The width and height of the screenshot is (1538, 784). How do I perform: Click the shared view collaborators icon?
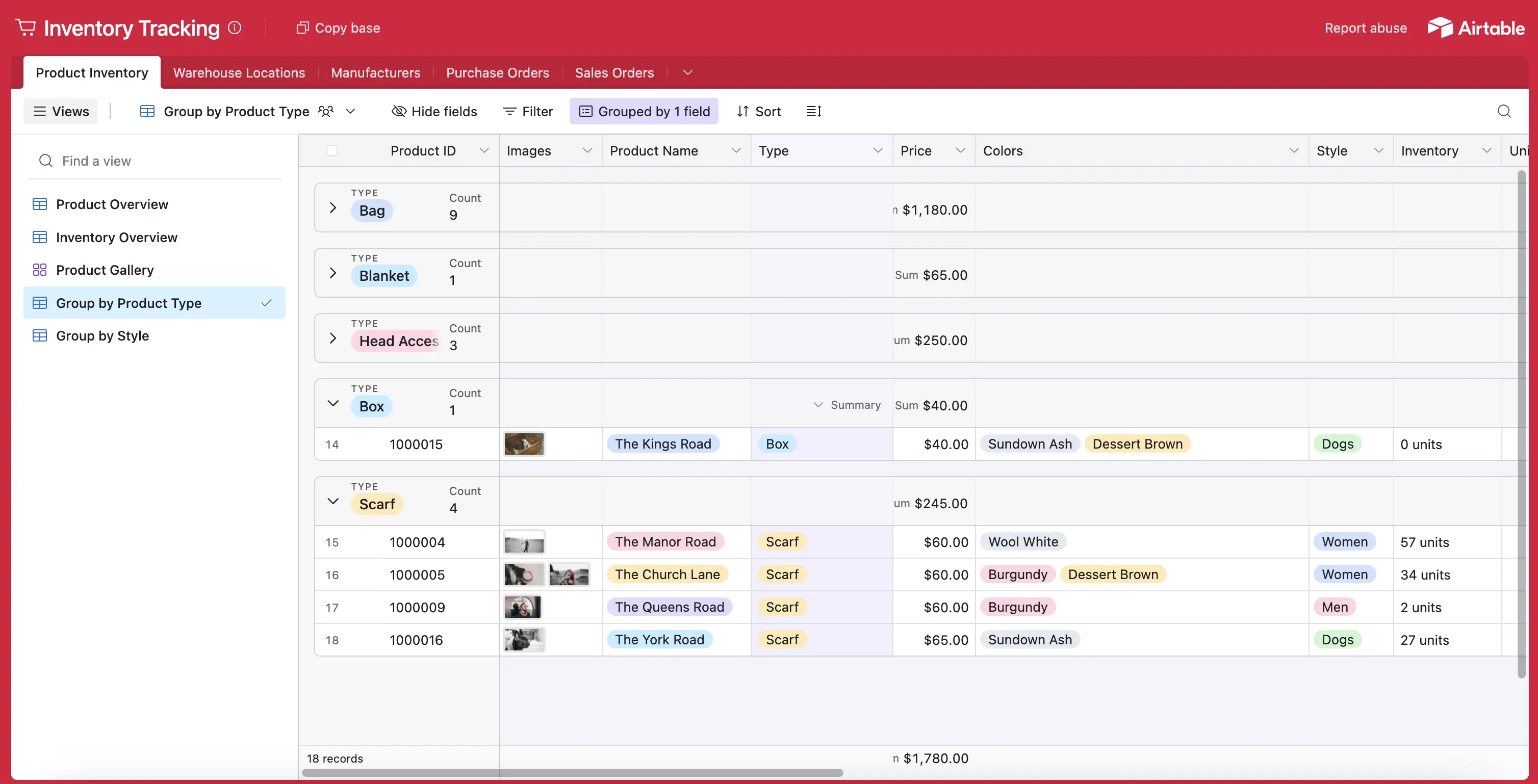326,112
